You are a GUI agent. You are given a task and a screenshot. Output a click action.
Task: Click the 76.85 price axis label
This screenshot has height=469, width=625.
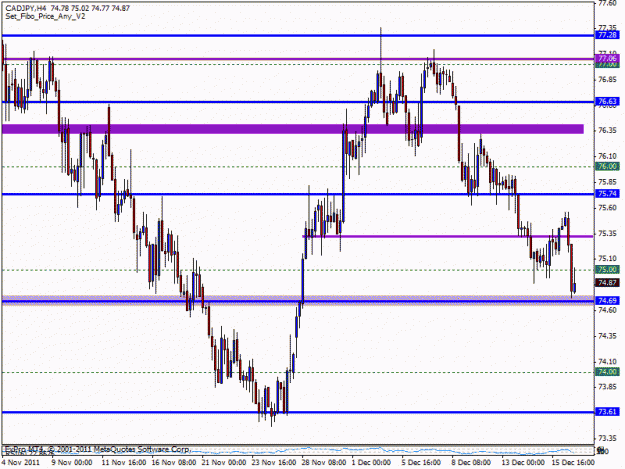click(x=607, y=80)
